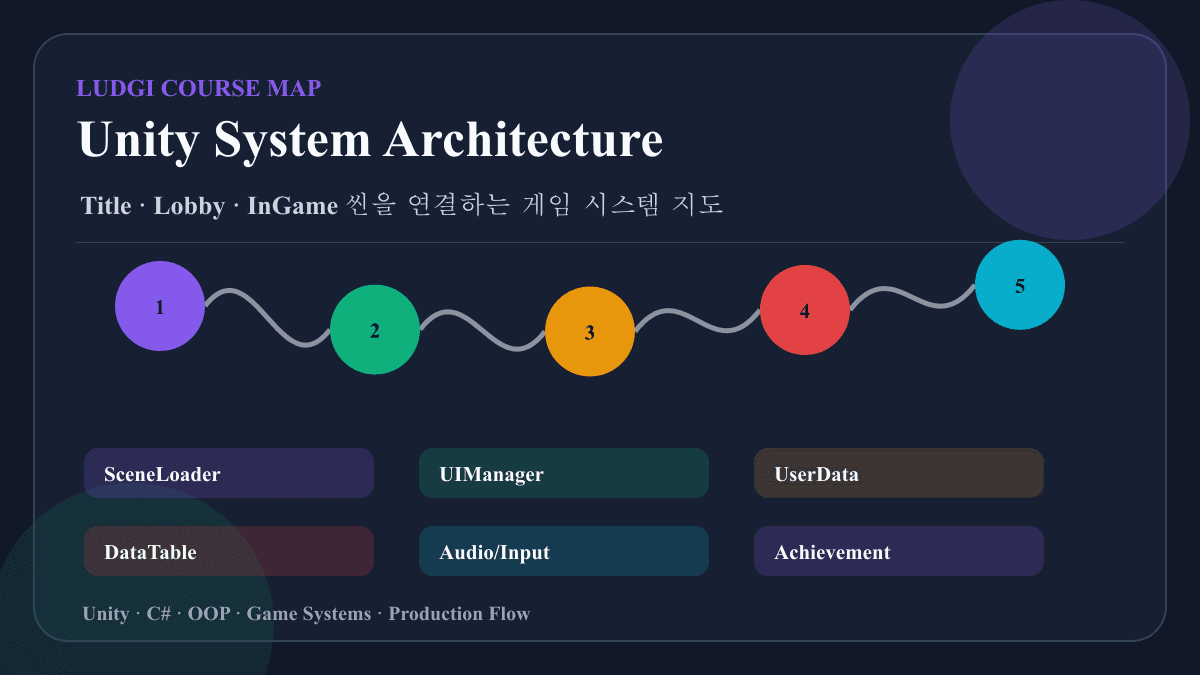The image size is (1200, 675).
Task: Open the SceneLoader module card
Action: point(229,473)
